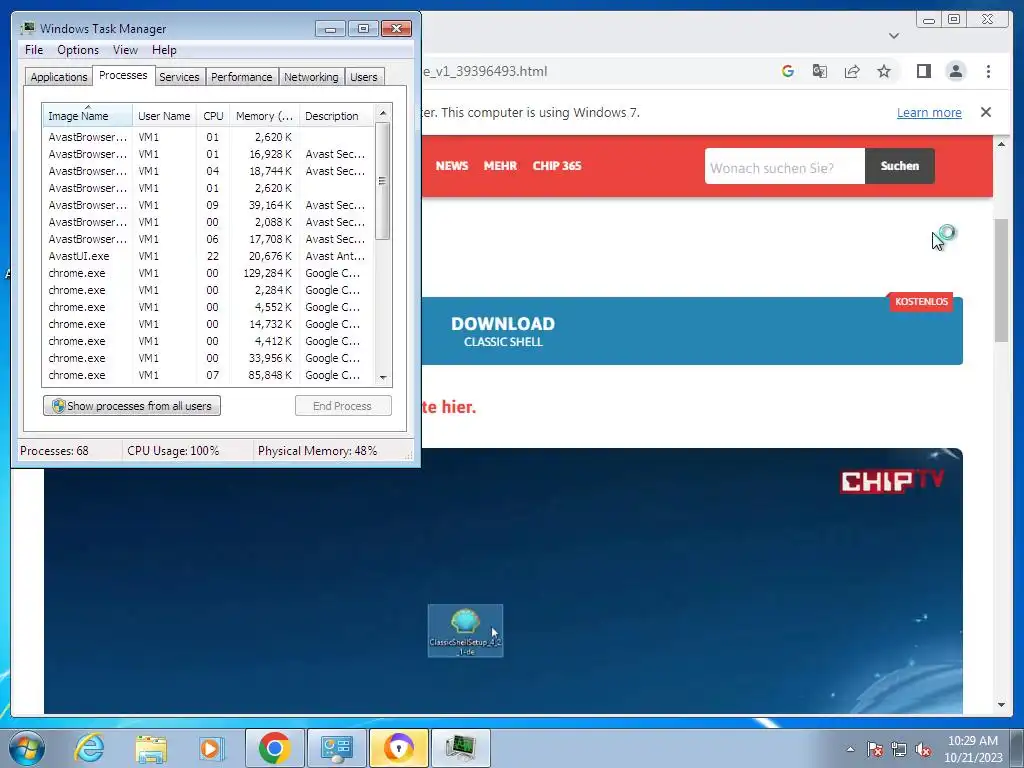Viewport: 1024px width, 768px height.
Task: Click CHIP TV logo in video
Action: [x=892, y=481]
